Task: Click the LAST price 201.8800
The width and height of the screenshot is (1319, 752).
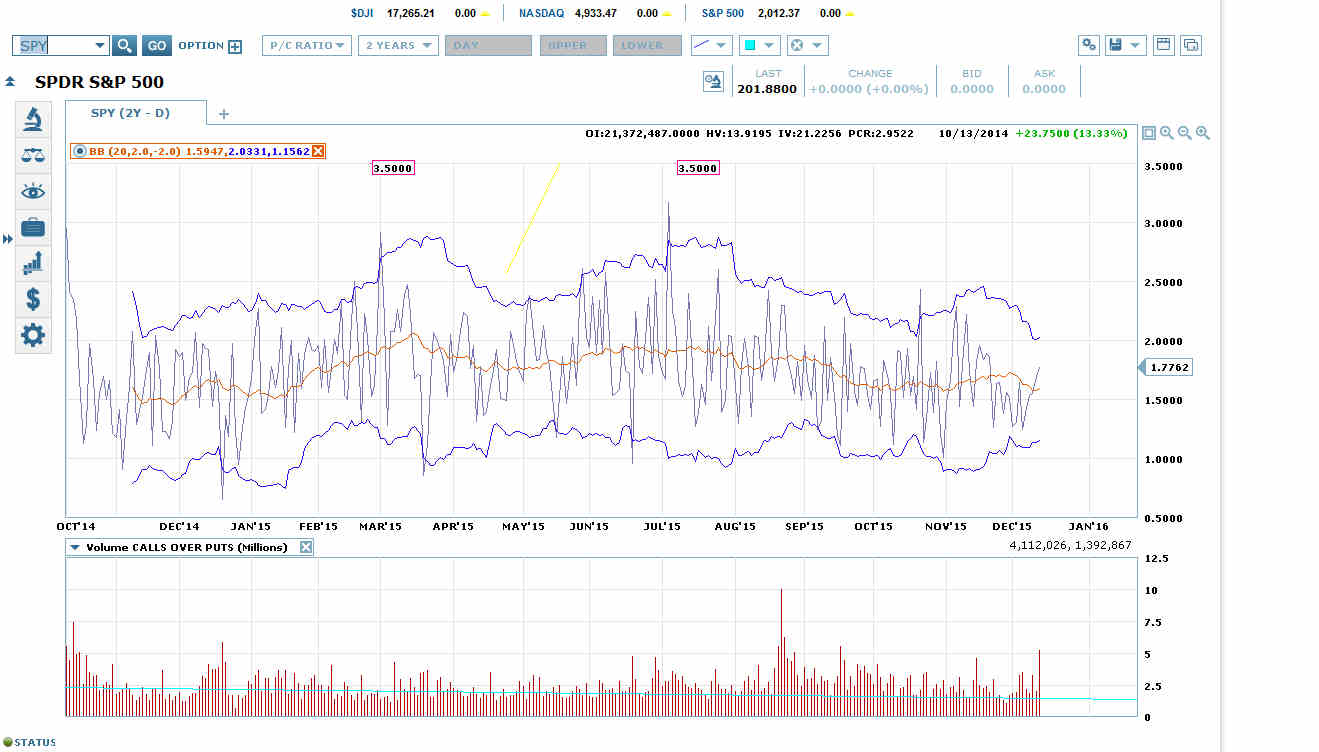Action: coord(769,89)
